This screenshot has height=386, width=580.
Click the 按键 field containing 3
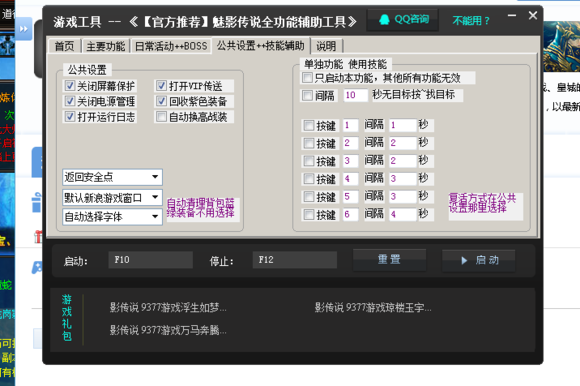pos(350,161)
